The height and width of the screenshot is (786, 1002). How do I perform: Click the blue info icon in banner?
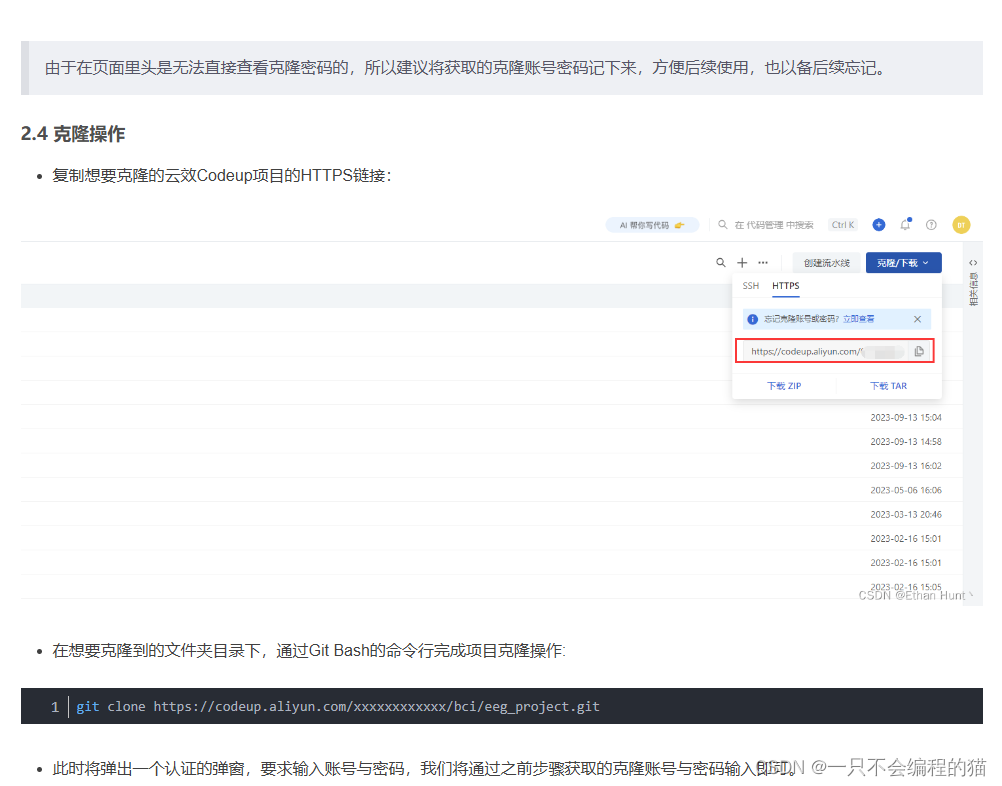753,319
